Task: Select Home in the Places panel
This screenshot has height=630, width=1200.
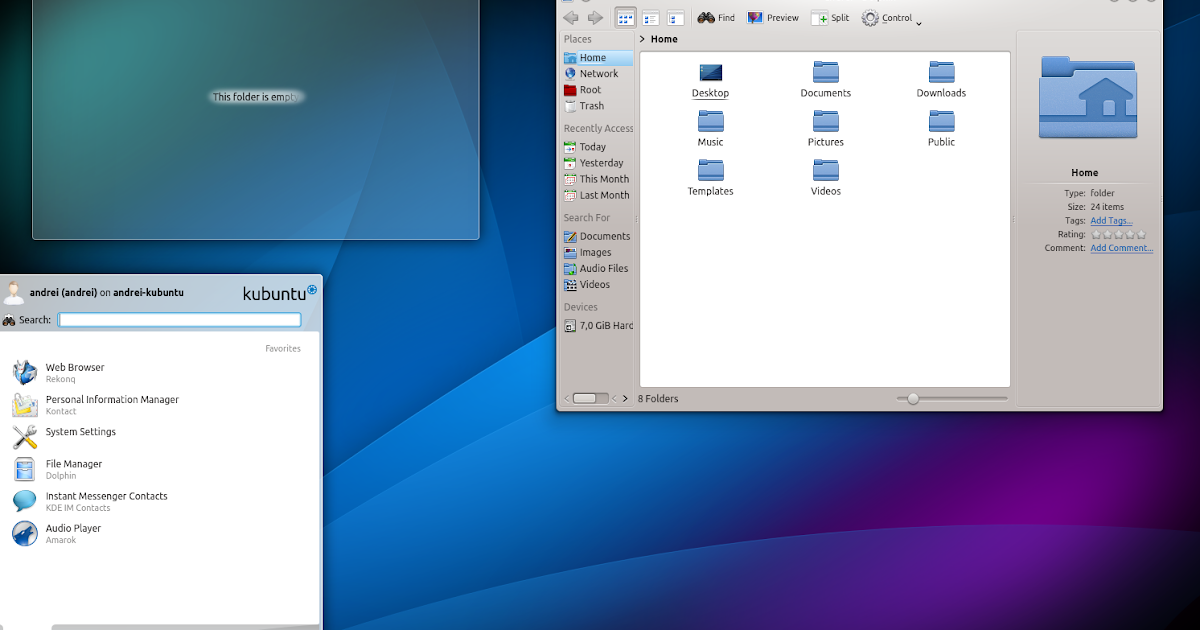Action: (598, 58)
